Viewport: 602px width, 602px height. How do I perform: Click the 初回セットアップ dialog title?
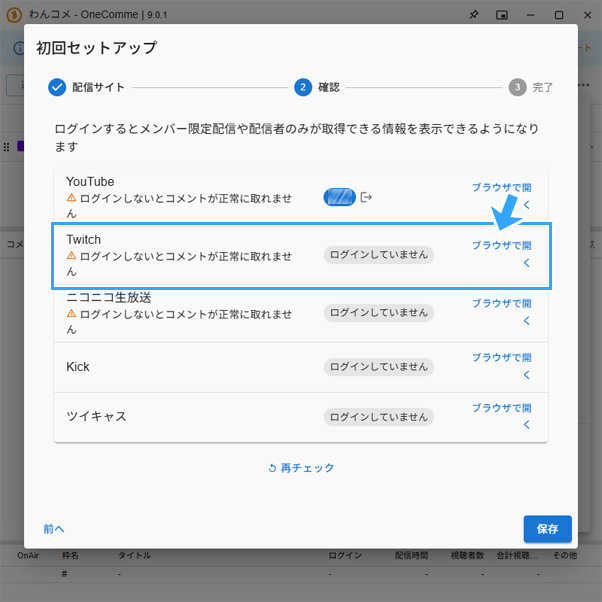(97, 48)
